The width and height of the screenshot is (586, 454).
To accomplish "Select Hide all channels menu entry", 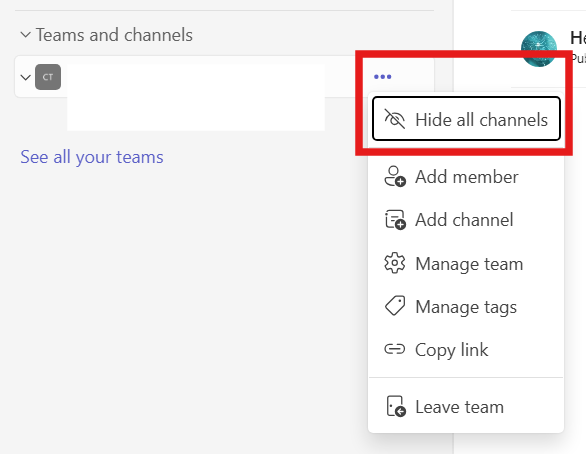I will [466, 119].
